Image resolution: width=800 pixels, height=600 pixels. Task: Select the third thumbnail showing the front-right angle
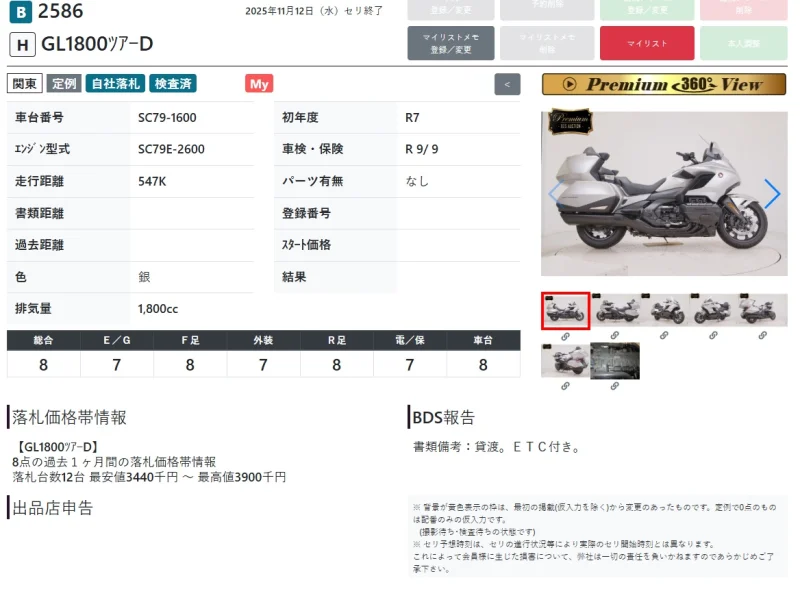click(664, 310)
